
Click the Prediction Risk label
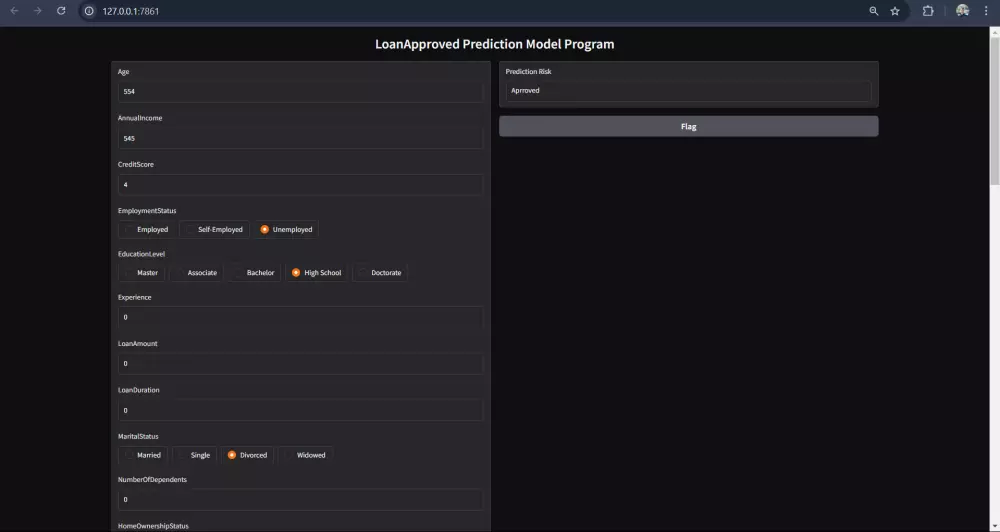point(529,71)
